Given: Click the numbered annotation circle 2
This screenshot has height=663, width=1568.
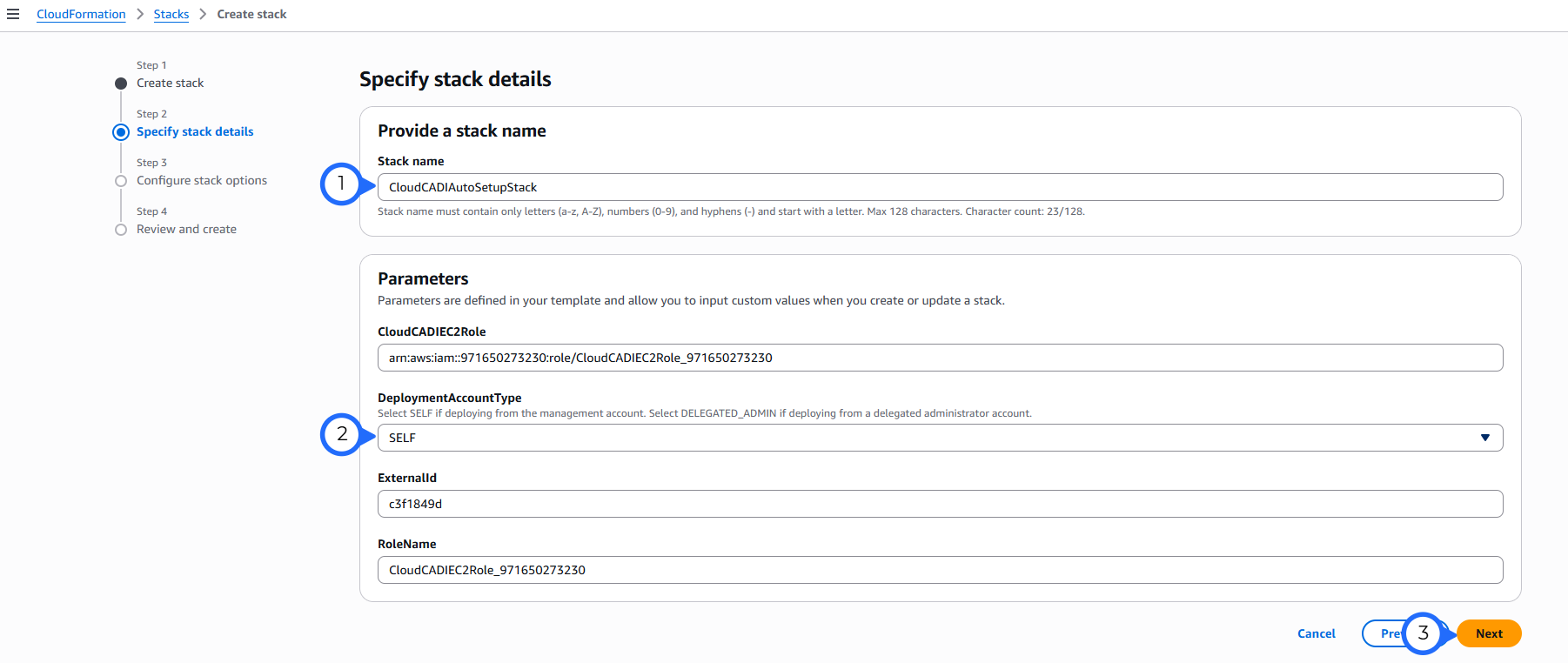Looking at the screenshot, I should 341,434.
